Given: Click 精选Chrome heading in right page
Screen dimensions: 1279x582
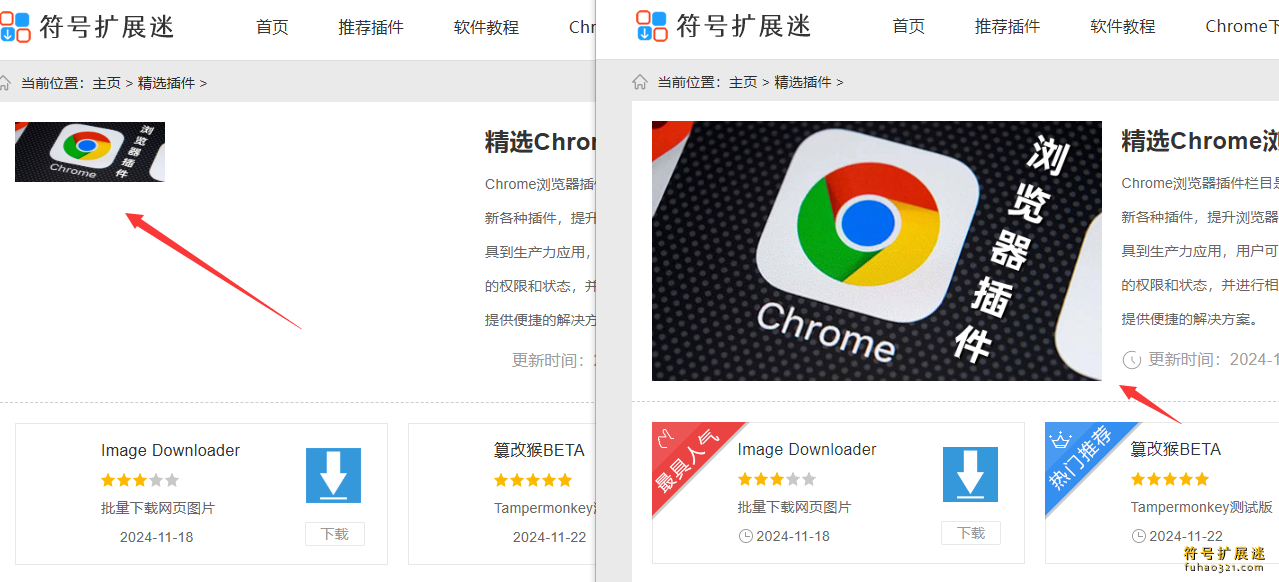Looking at the screenshot, I should tap(1200, 141).
